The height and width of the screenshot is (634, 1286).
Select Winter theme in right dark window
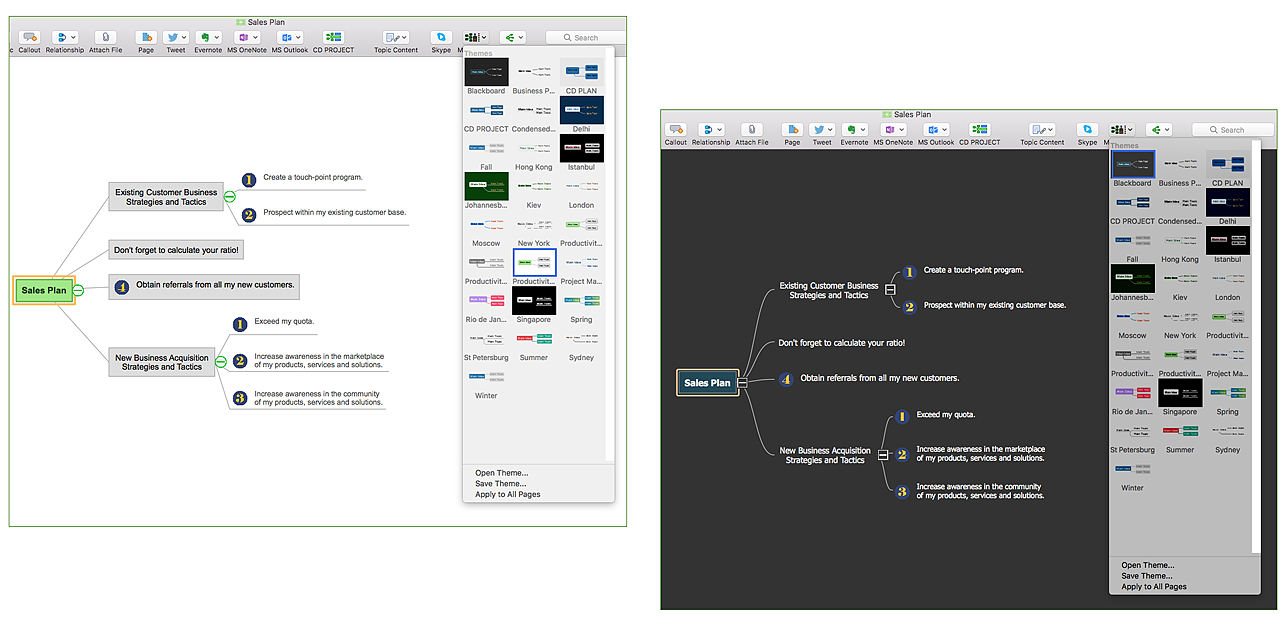click(x=1132, y=469)
